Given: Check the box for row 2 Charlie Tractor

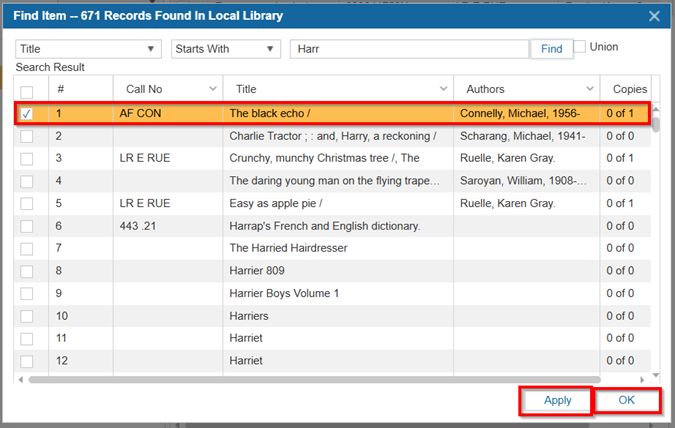Looking at the screenshot, I should tap(27, 136).
